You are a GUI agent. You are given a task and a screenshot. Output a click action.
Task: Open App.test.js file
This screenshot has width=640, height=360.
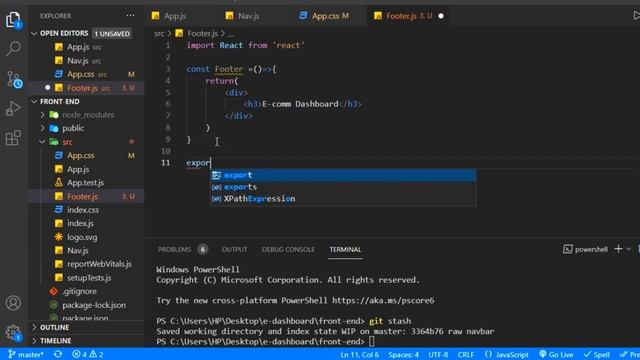[x=85, y=182]
